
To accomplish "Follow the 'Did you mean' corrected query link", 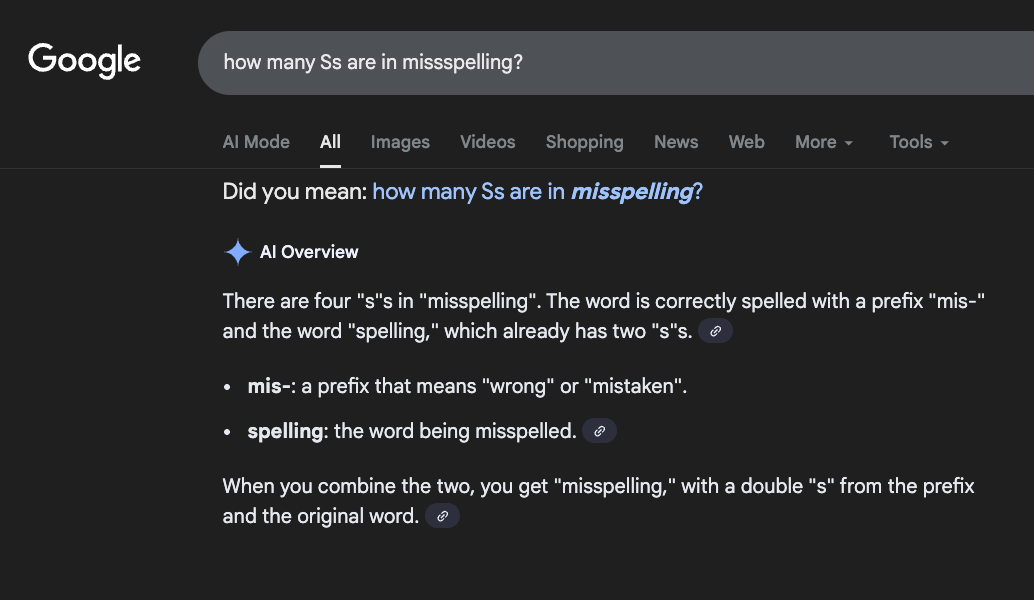I will (x=537, y=191).
